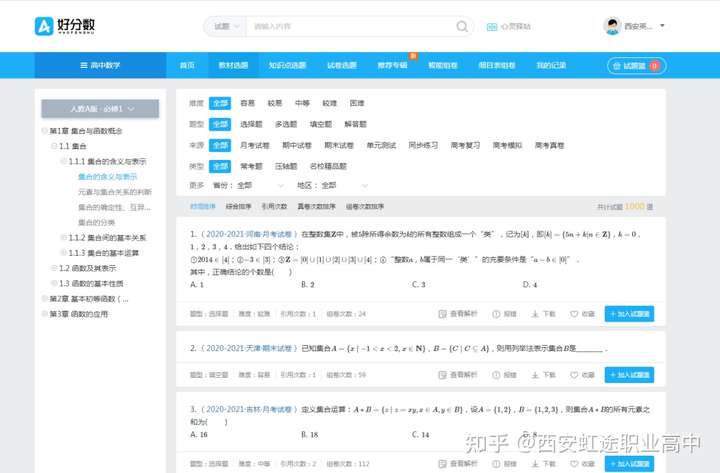Select tree item 集合的分类
Image resolution: width=720 pixels, height=473 pixels.
(96, 223)
